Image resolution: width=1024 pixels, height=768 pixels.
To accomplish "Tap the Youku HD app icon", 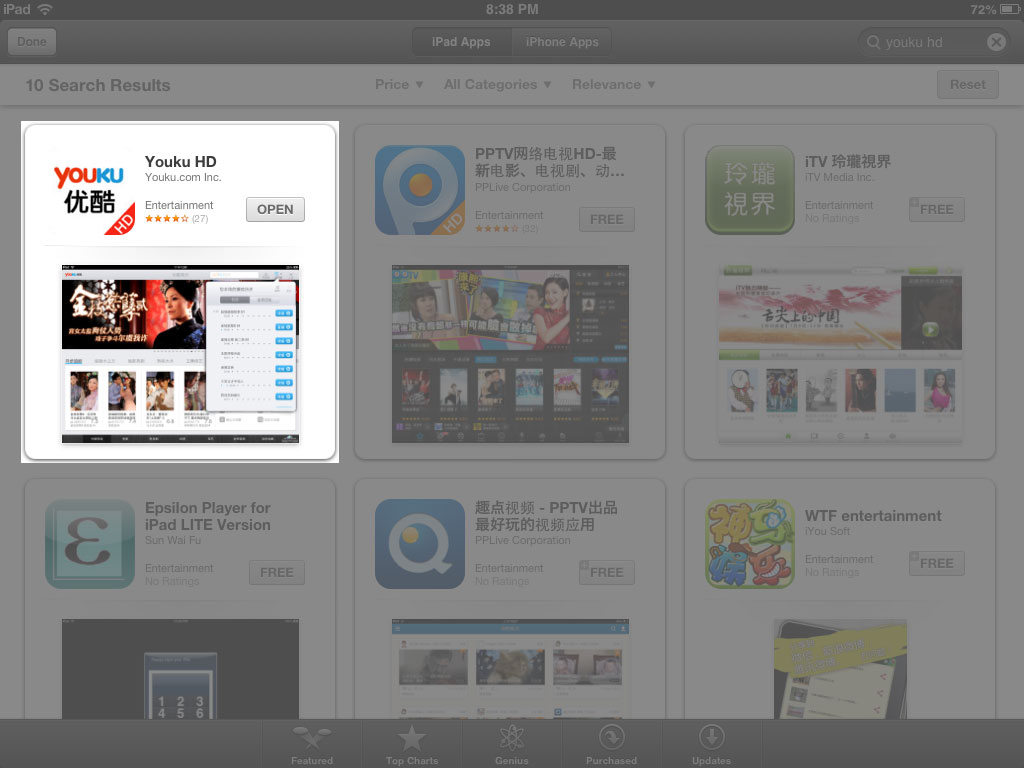I will pos(90,190).
